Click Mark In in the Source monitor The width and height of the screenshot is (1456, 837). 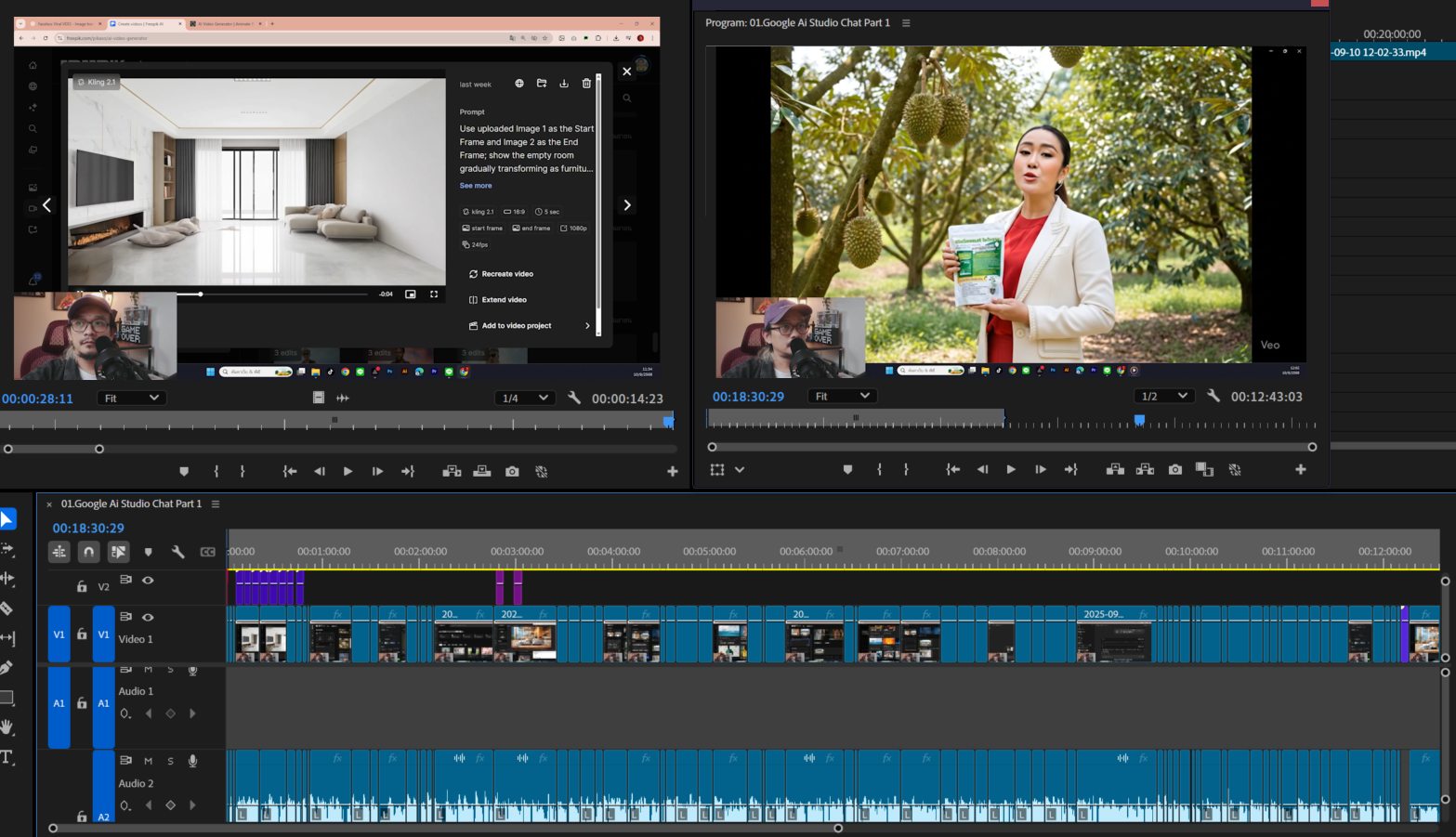216,472
